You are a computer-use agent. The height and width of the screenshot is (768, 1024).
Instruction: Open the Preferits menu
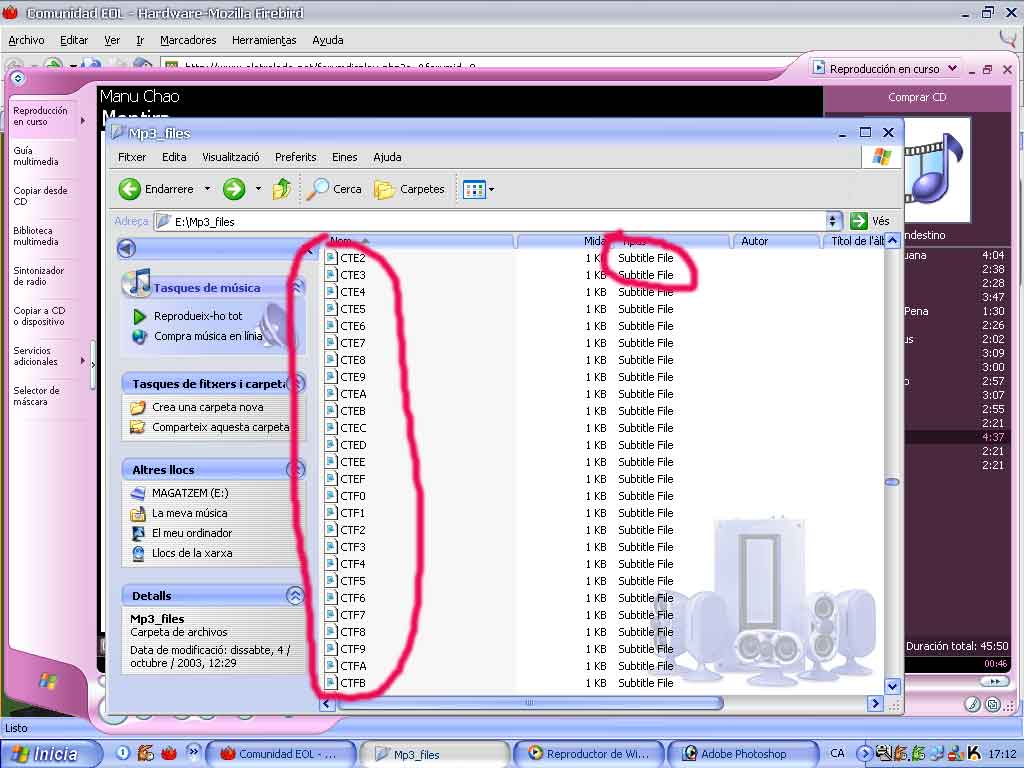(295, 157)
